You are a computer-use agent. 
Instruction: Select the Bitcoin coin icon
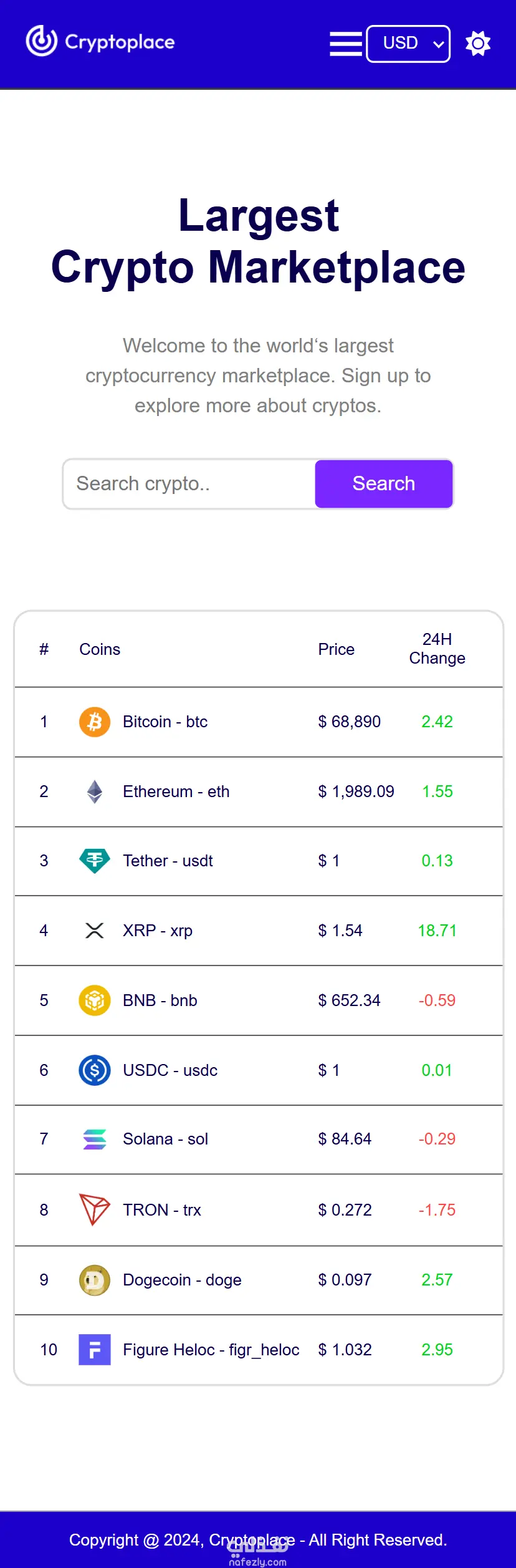pos(95,722)
